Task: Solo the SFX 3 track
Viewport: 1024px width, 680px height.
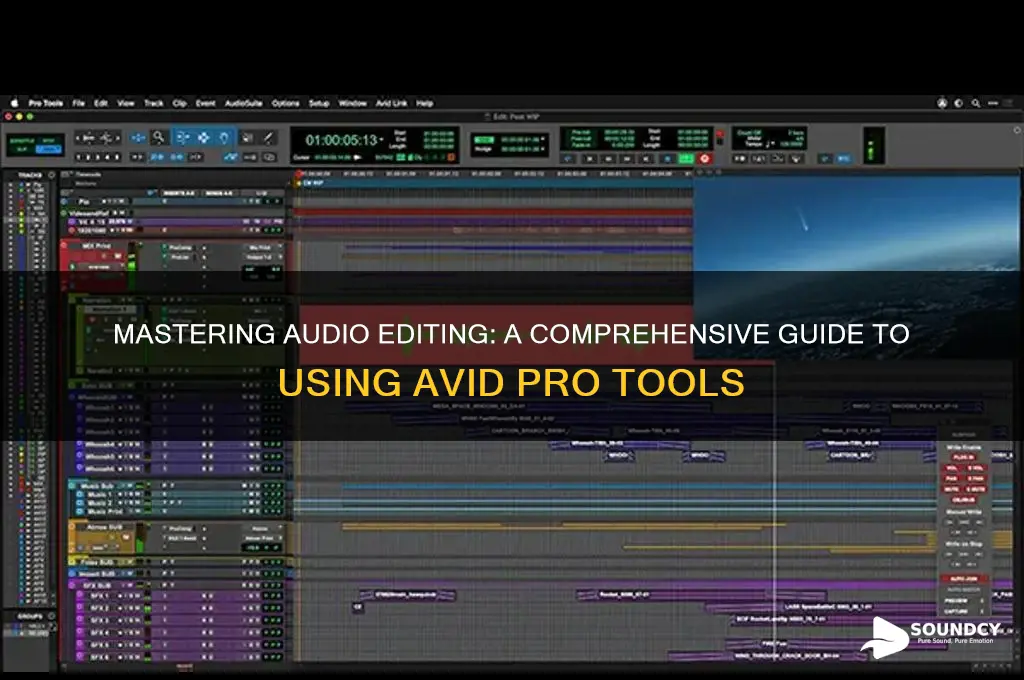Action: [x=131, y=621]
